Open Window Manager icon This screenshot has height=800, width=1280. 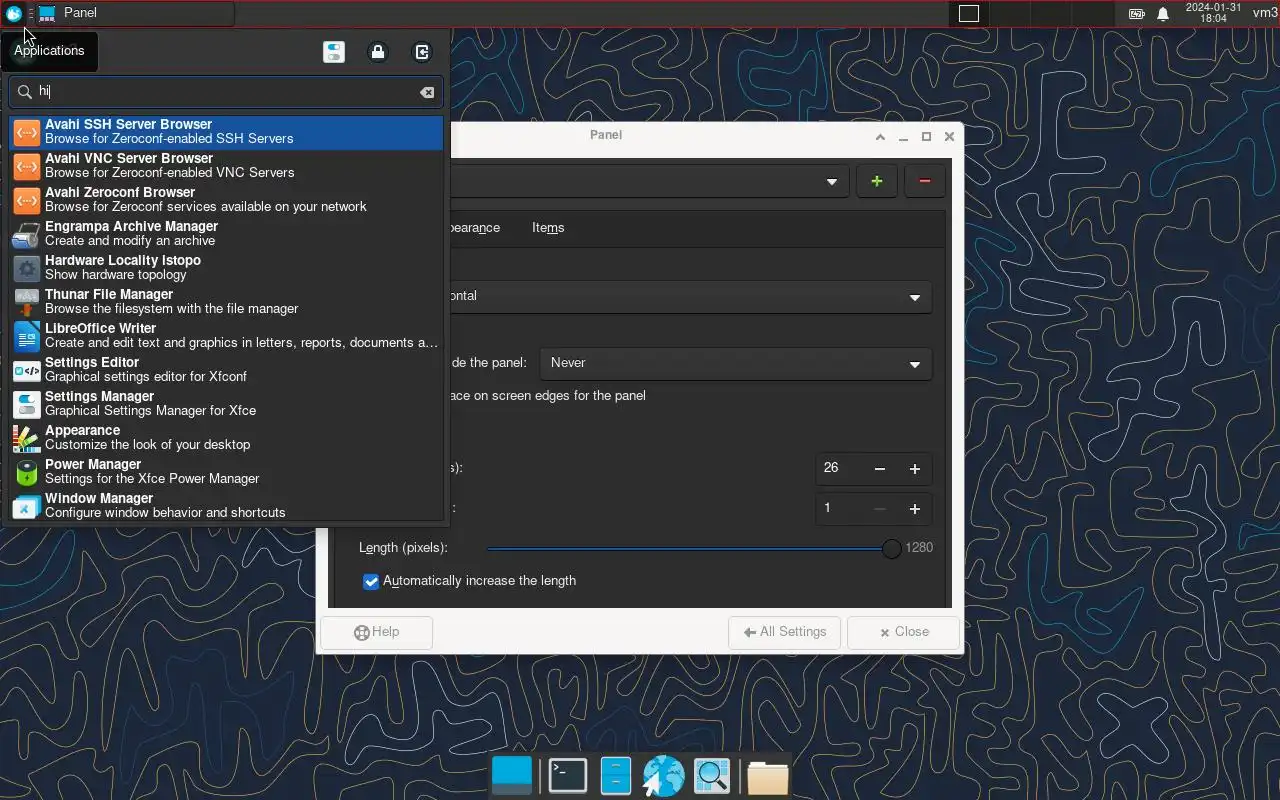[x=27, y=506]
